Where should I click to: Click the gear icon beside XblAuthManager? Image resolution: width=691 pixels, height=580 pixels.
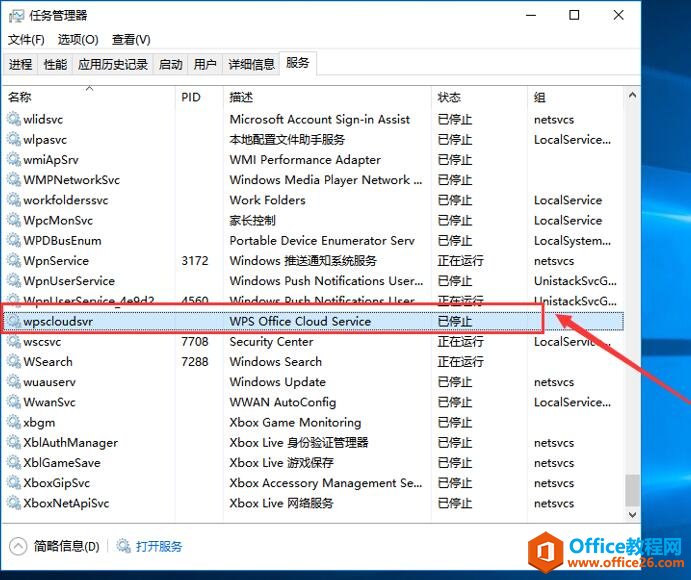14,442
